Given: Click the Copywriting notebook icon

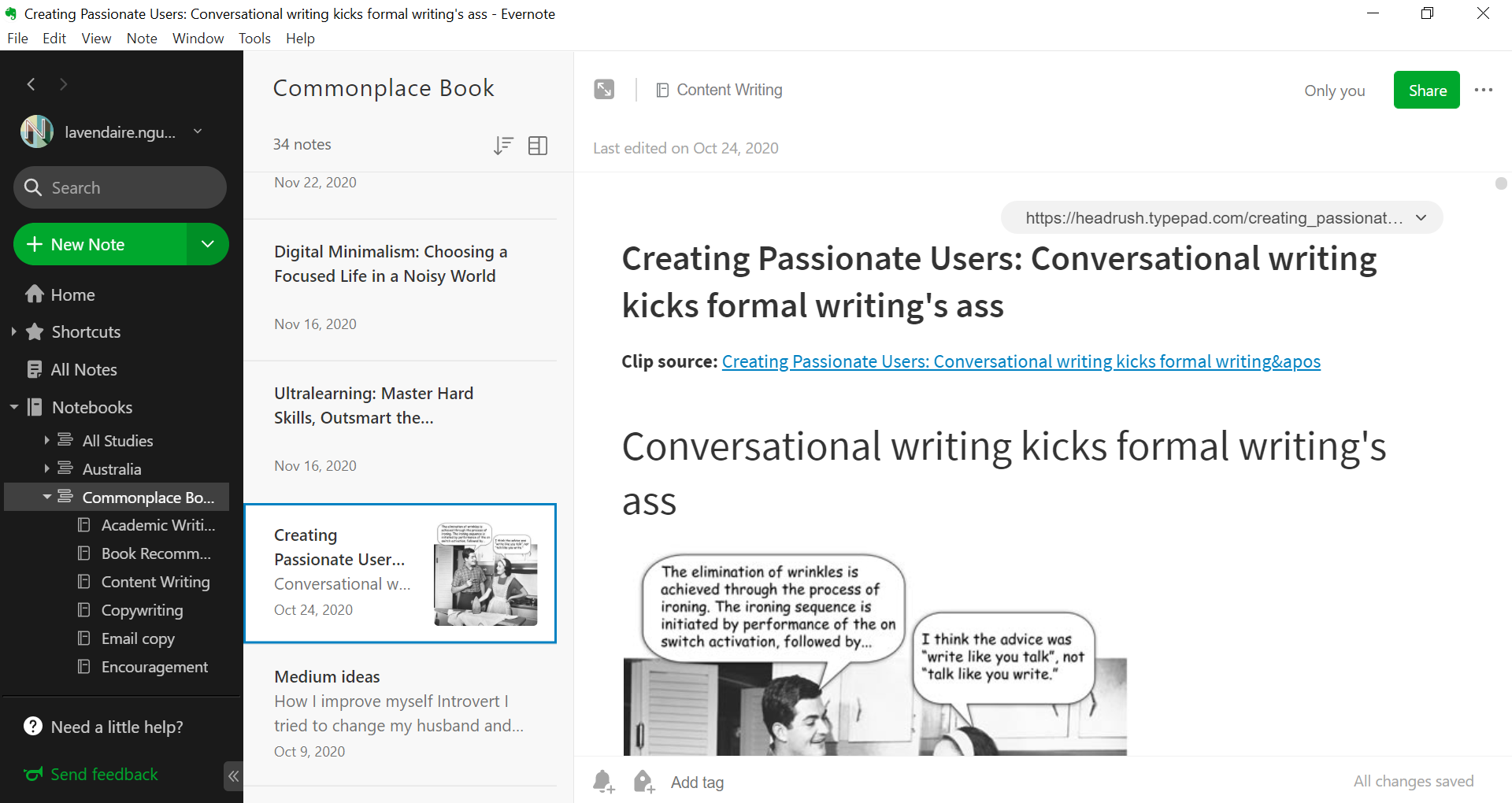Looking at the screenshot, I should coord(83,610).
